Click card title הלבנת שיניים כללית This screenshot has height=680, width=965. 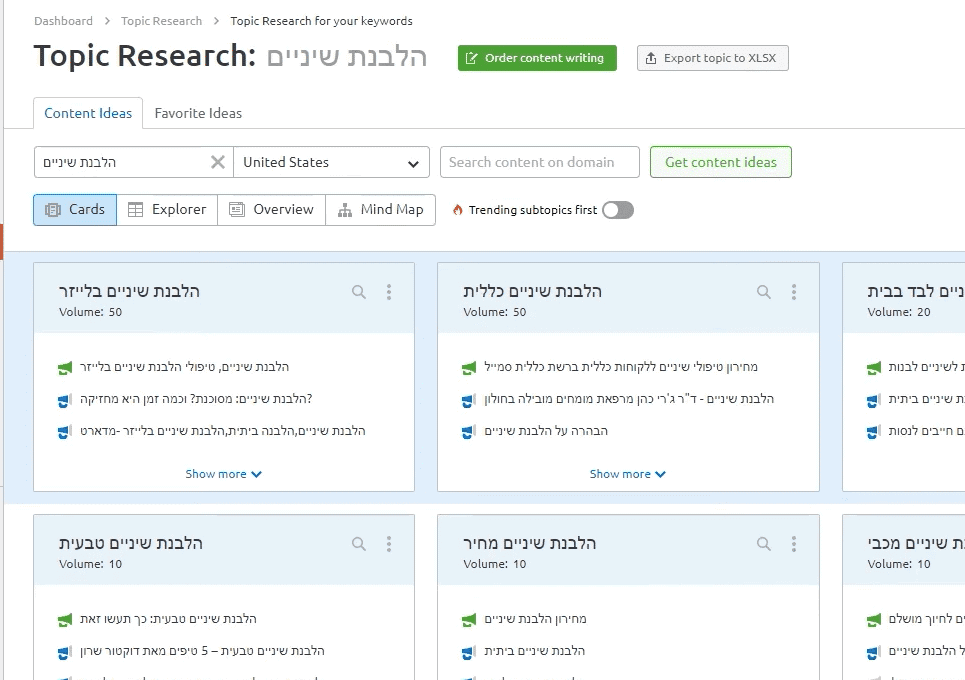pos(532,291)
